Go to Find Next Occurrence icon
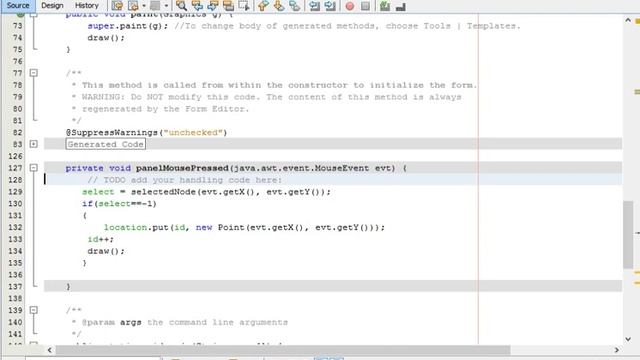 tap(213, 6)
